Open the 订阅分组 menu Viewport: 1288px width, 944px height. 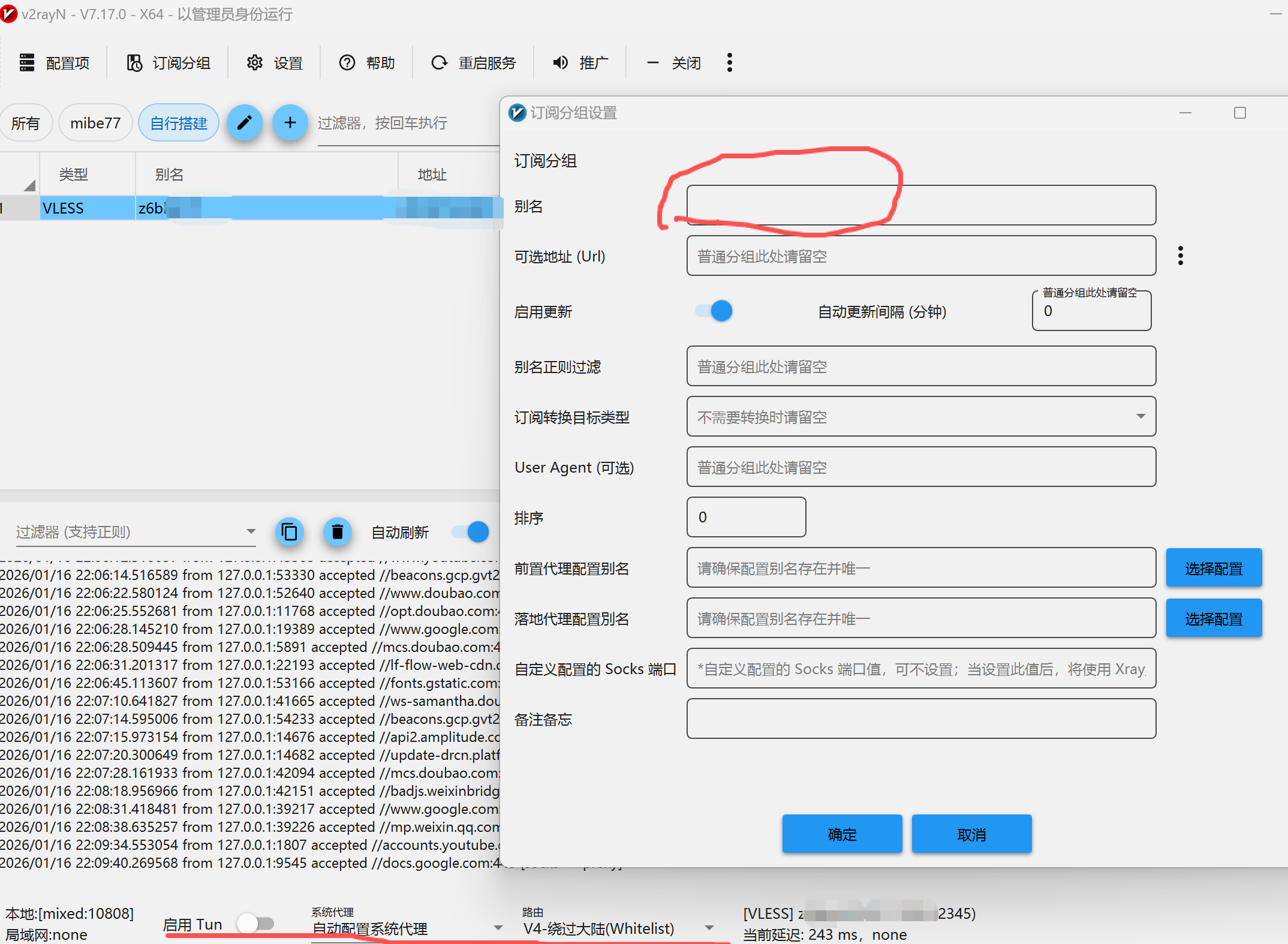click(168, 62)
